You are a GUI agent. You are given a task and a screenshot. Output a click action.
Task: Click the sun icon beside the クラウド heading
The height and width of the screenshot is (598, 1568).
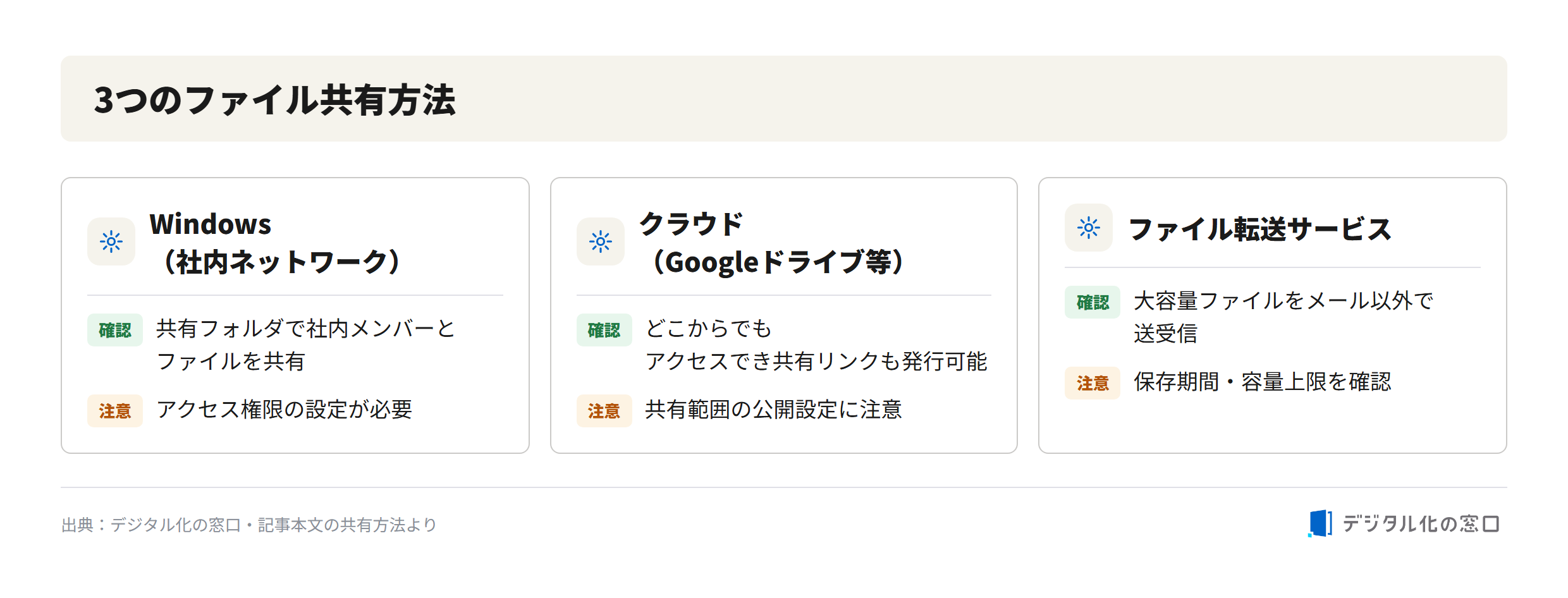tap(601, 241)
